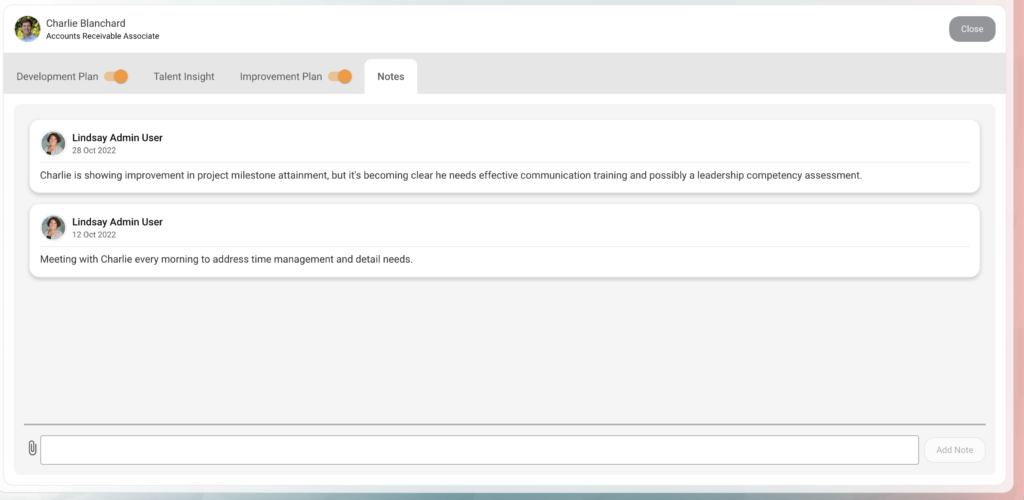Open the Improvement Plan tab label
The height and width of the screenshot is (500, 1024).
pyautogui.click(x=281, y=76)
